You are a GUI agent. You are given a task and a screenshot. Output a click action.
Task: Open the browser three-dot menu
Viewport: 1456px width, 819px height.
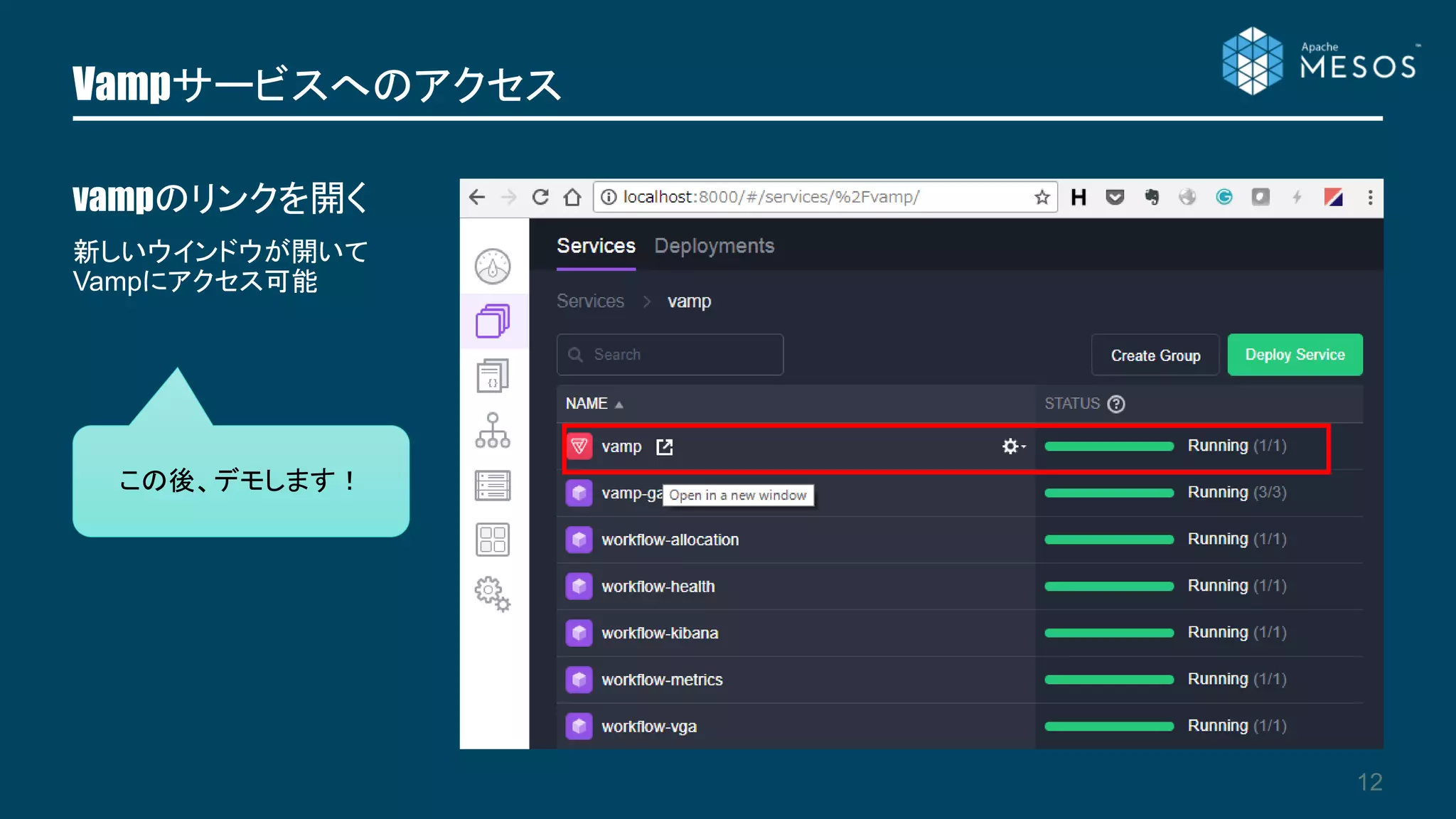click(1370, 197)
